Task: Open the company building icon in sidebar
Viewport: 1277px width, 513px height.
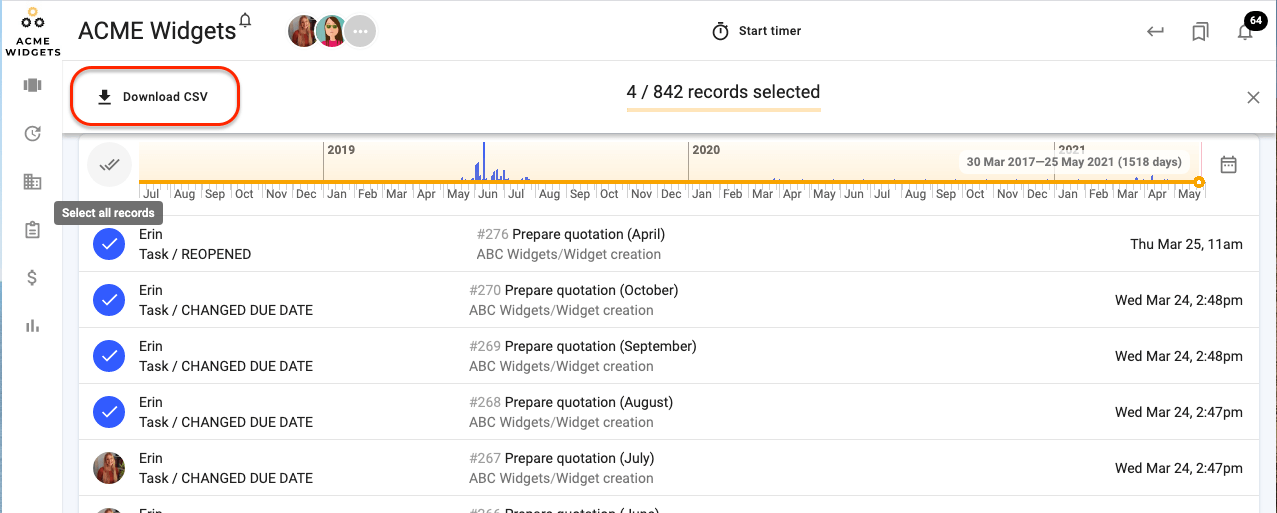Action: point(32,182)
